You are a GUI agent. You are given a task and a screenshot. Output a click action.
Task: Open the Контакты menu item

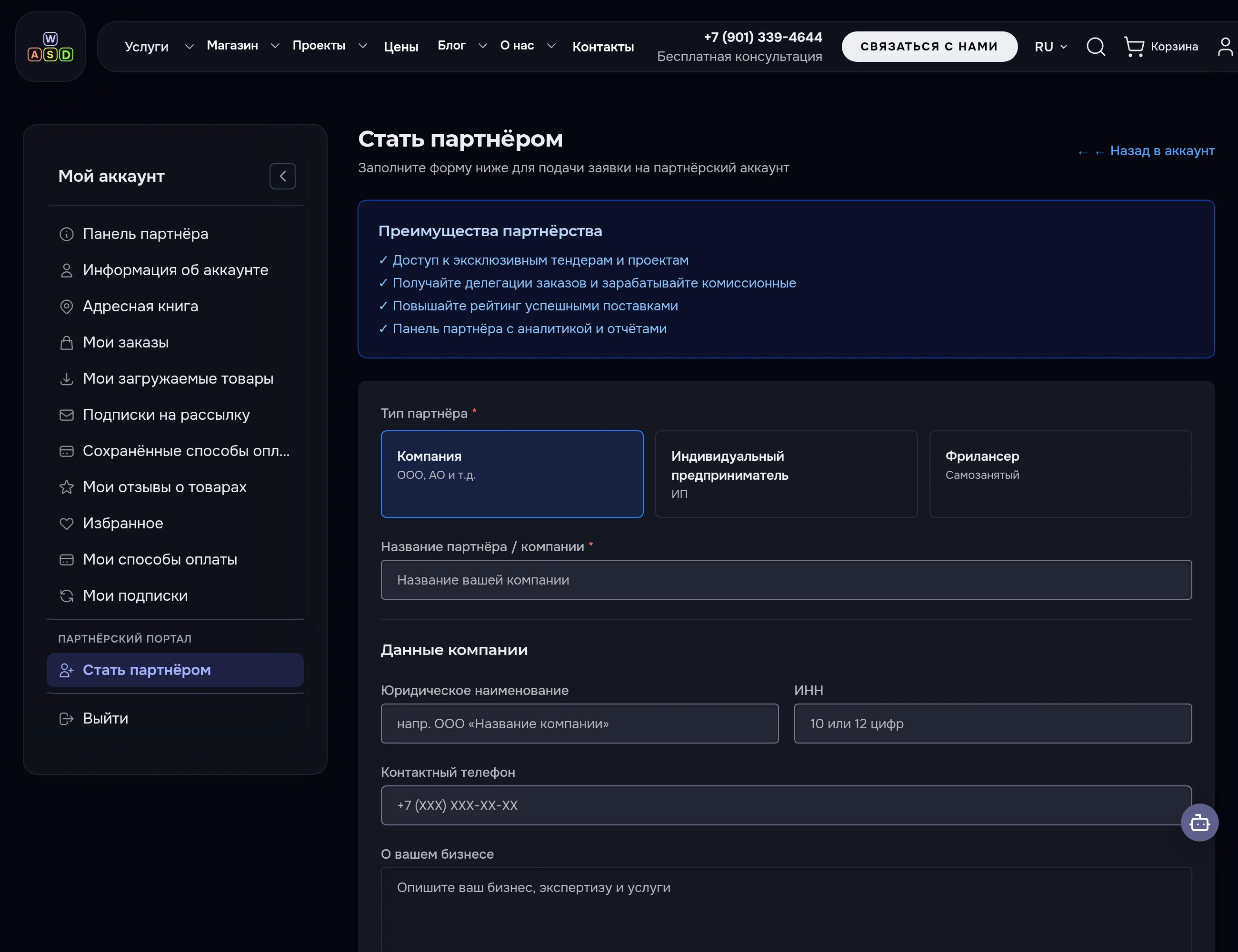coord(603,47)
